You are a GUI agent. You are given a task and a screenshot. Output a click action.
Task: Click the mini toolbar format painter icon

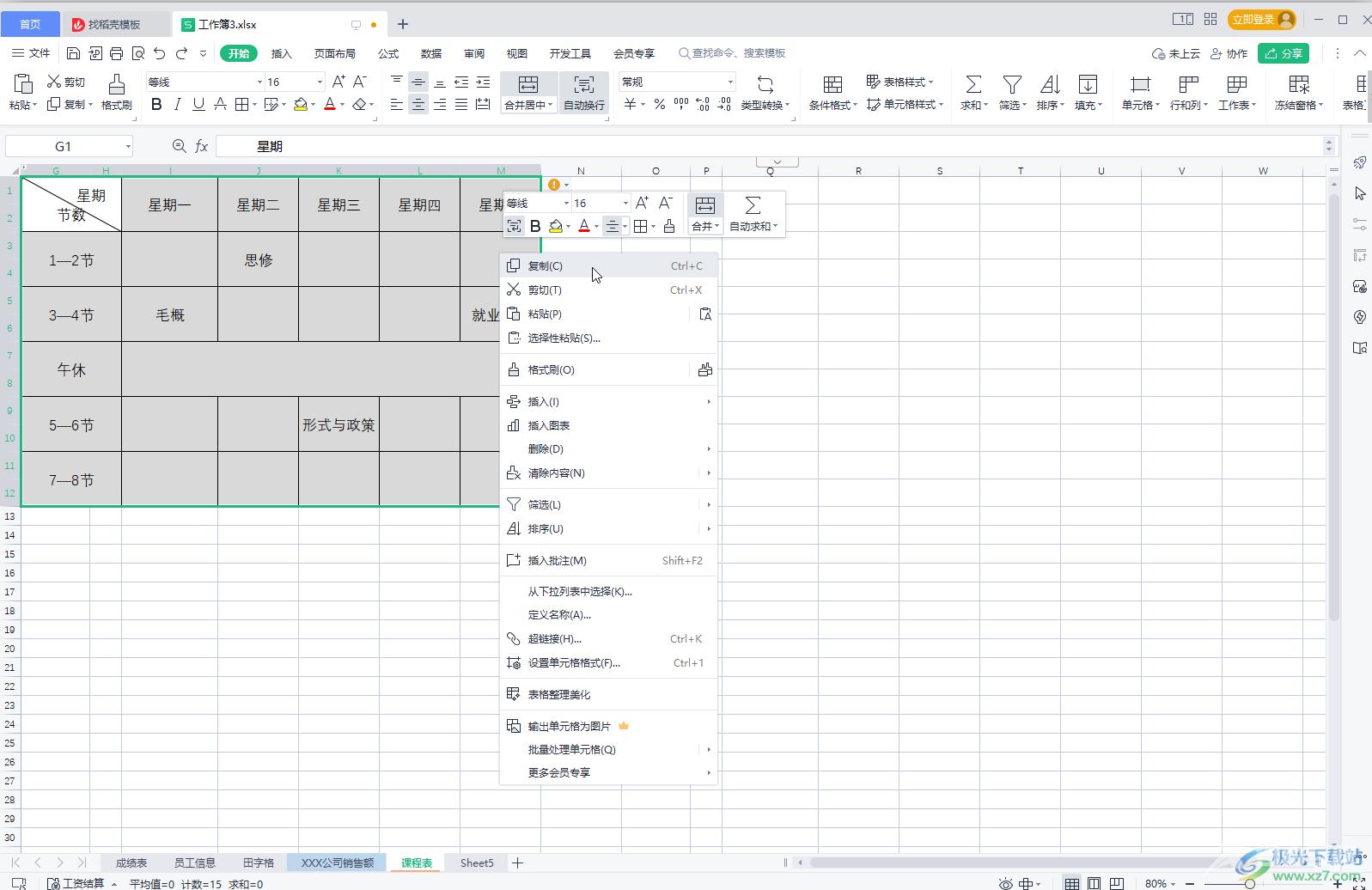[x=669, y=226]
